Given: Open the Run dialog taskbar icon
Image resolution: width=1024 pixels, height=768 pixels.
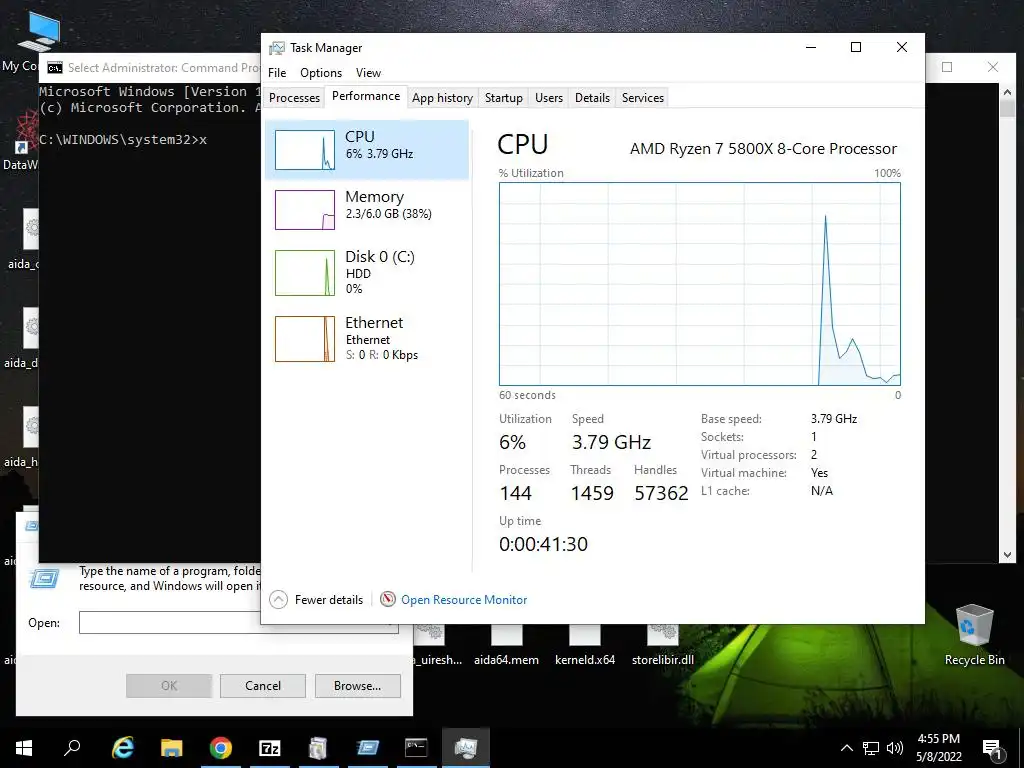Looking at the screenshot, I should [368, 748].
